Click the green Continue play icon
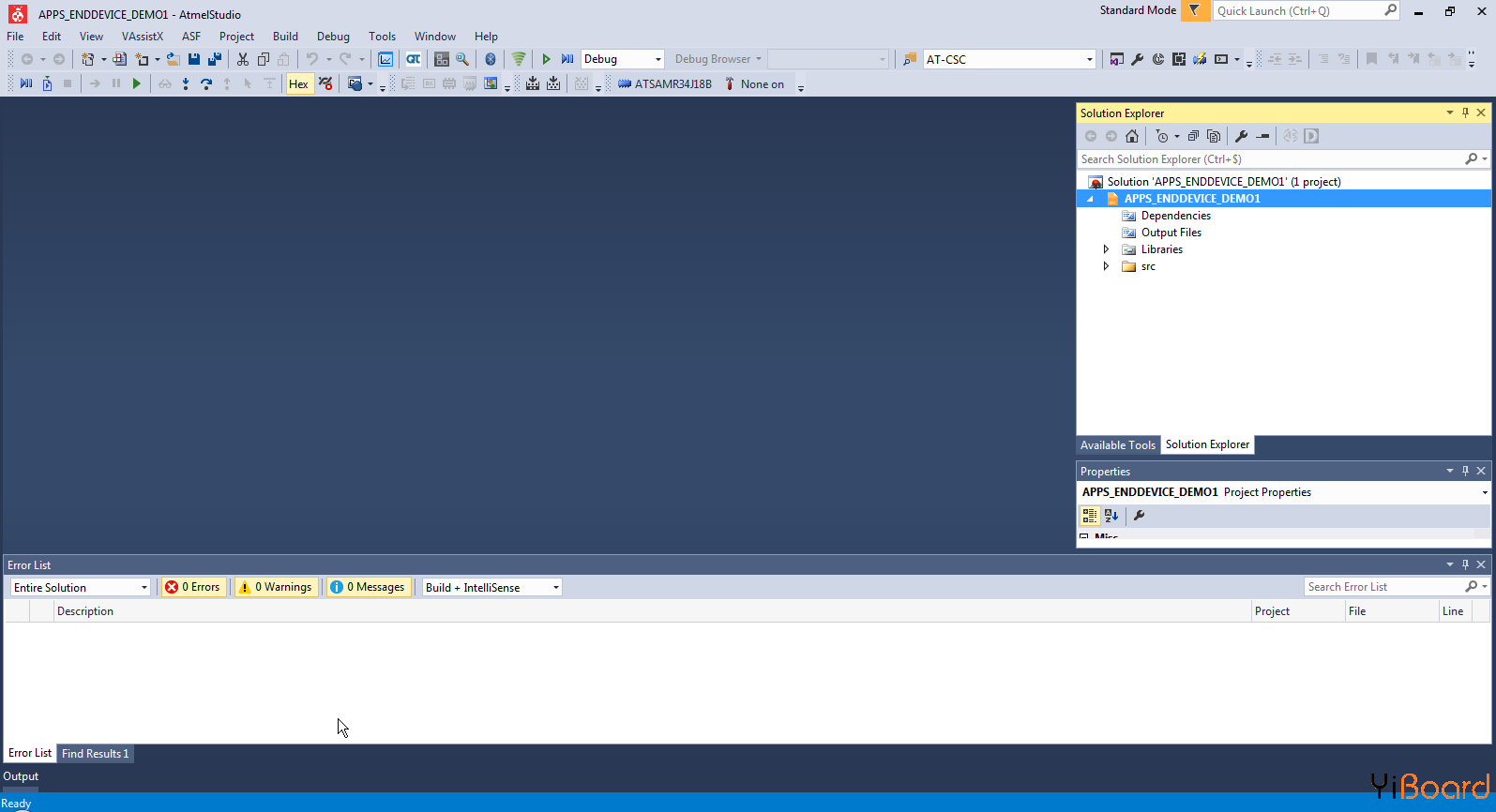The width and height of the screenshot is (1496, 812). 137,84
